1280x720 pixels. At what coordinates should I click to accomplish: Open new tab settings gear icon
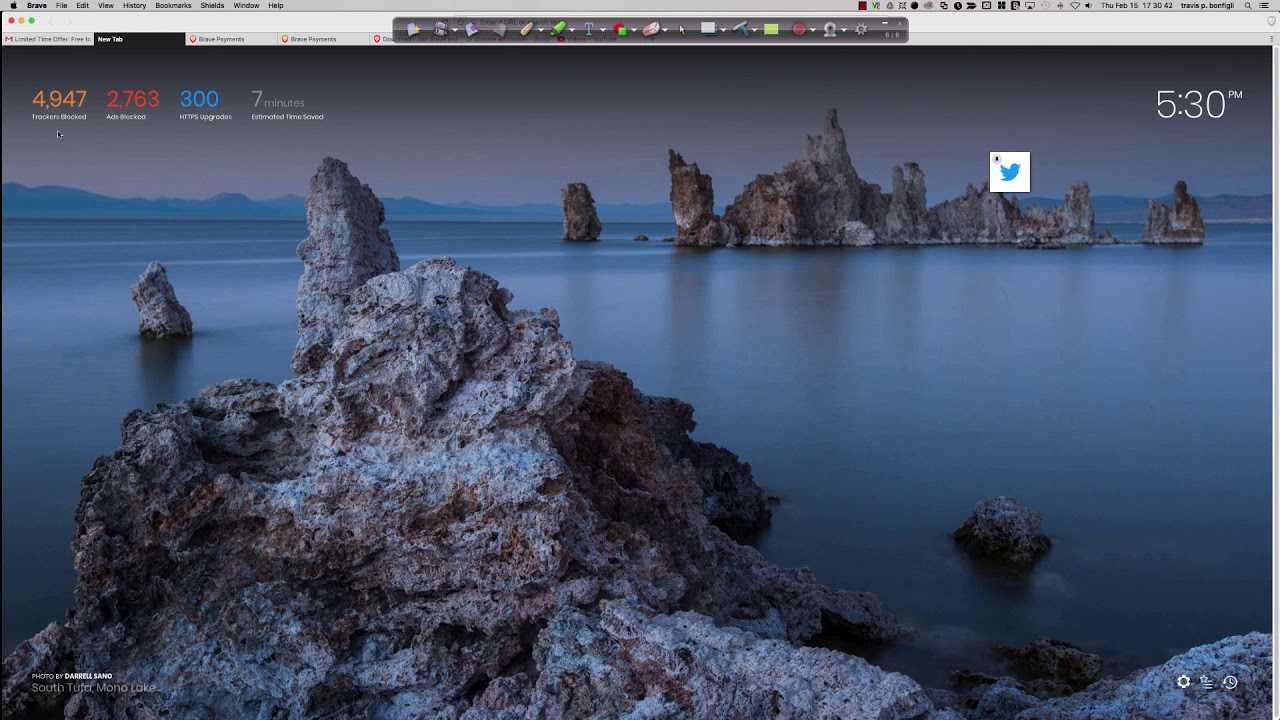pos(1183,682)
